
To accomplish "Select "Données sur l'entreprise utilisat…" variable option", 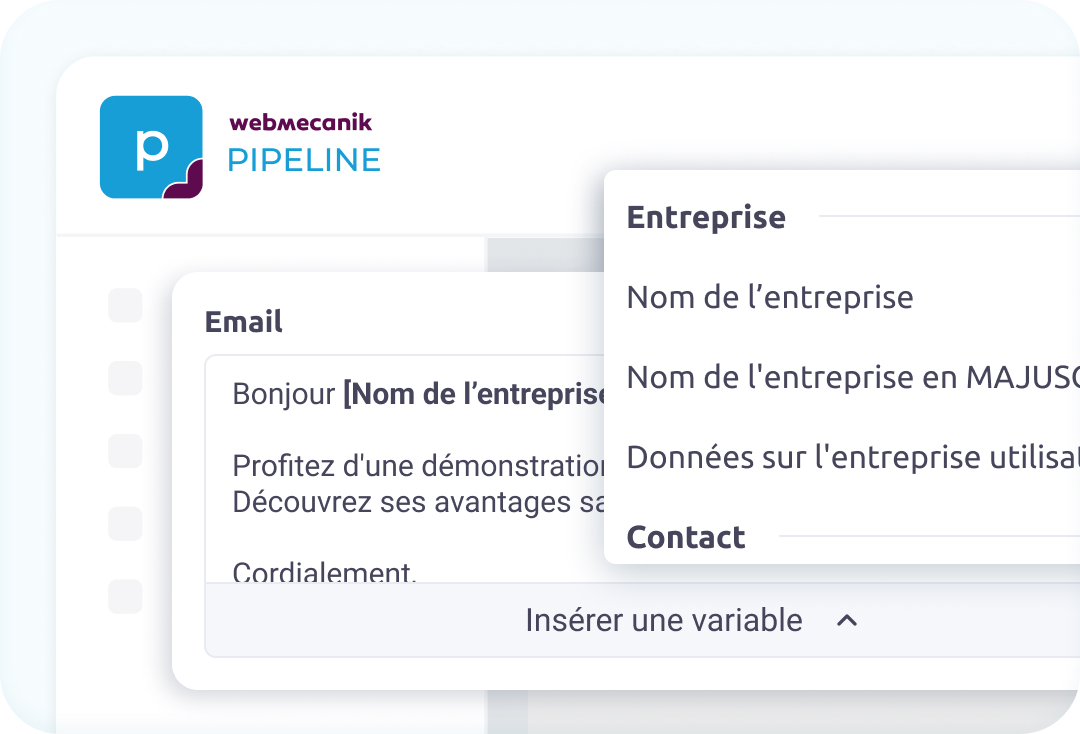I will click(x=852, y=457).
